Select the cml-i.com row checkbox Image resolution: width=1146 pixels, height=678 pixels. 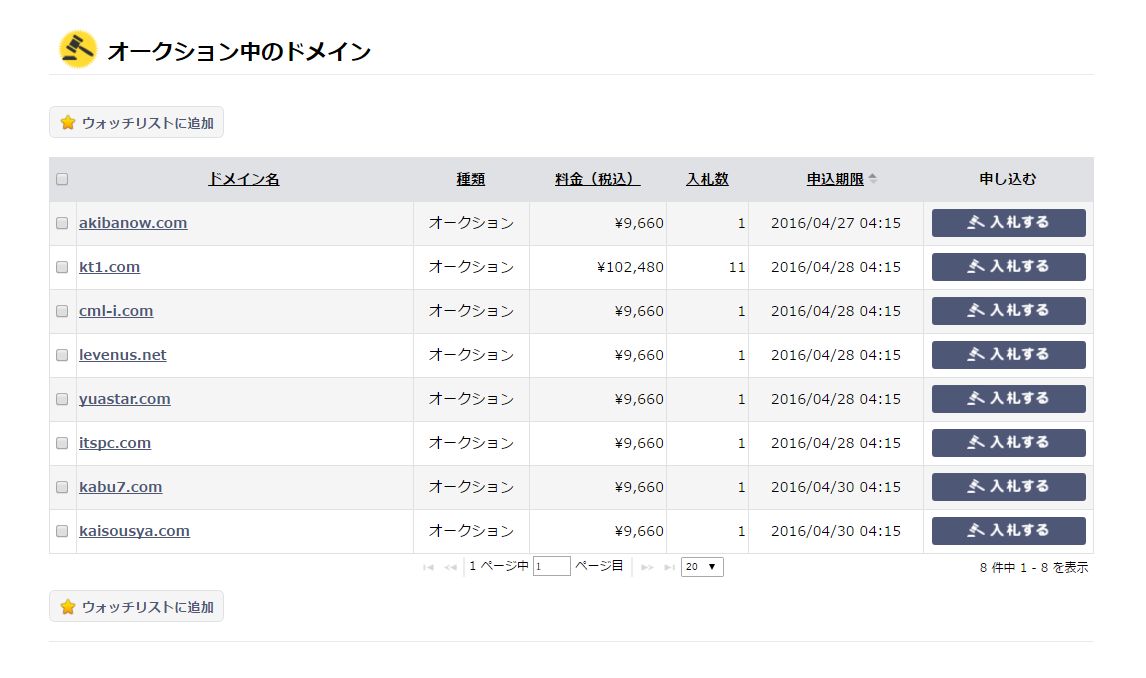(62, 311)
